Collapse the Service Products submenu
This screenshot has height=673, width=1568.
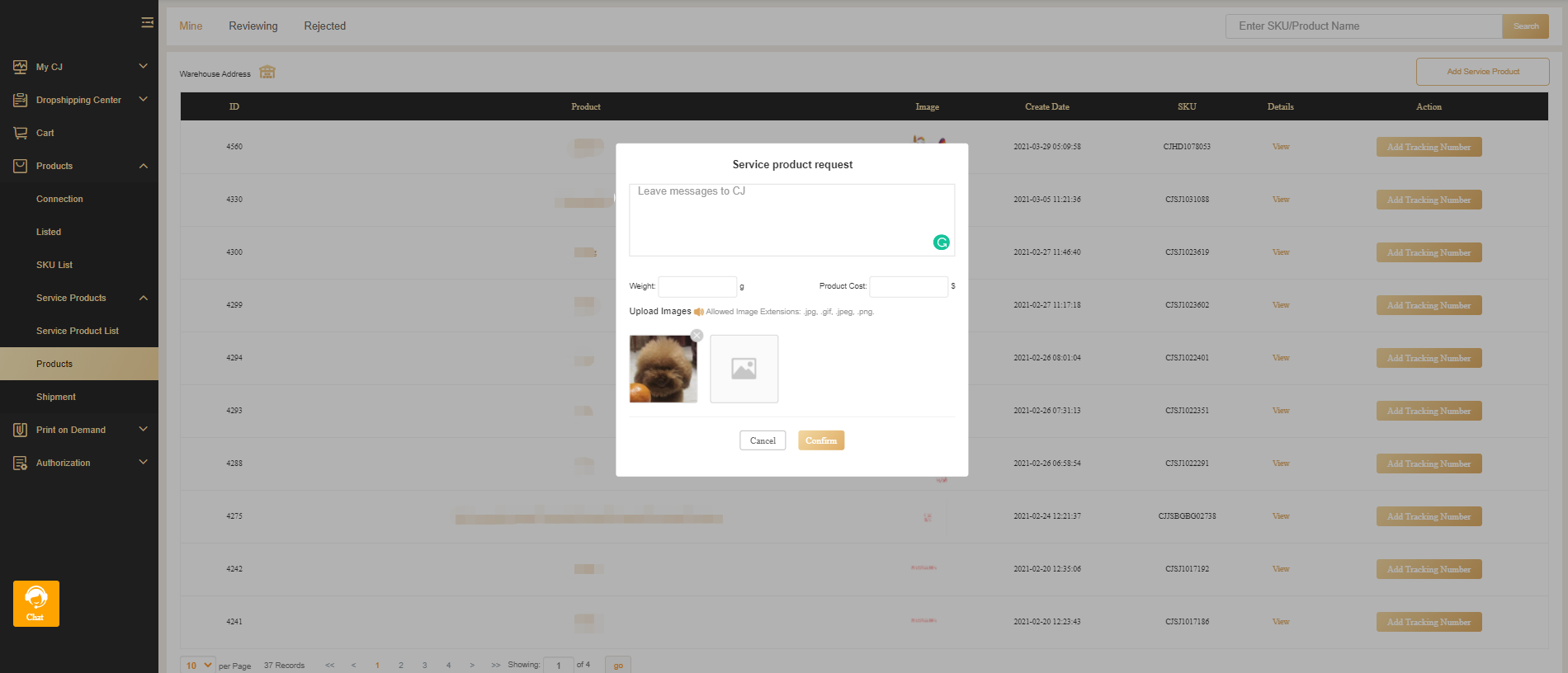pos(143,298)
